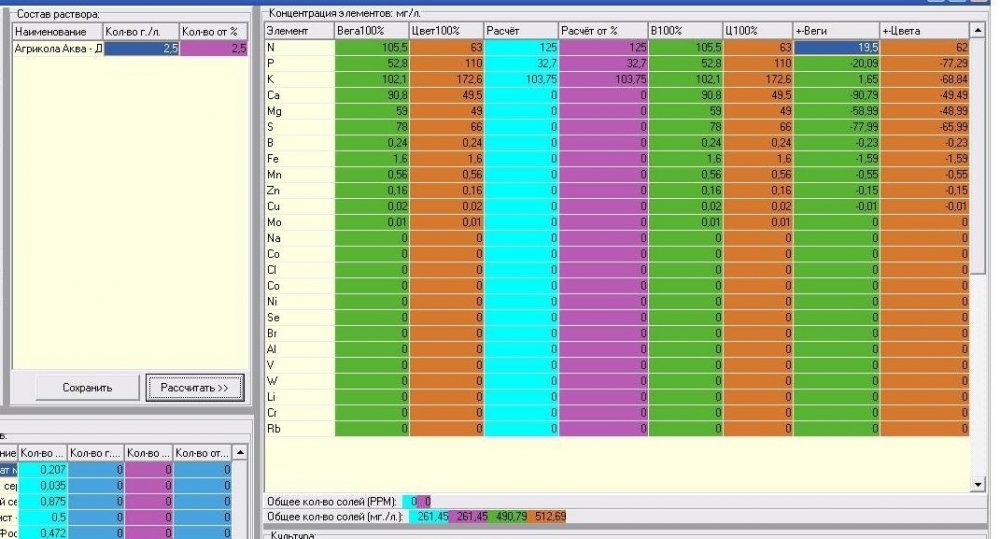Click the Ц100% column header
1000x539 pixels.
coord(758,30)
